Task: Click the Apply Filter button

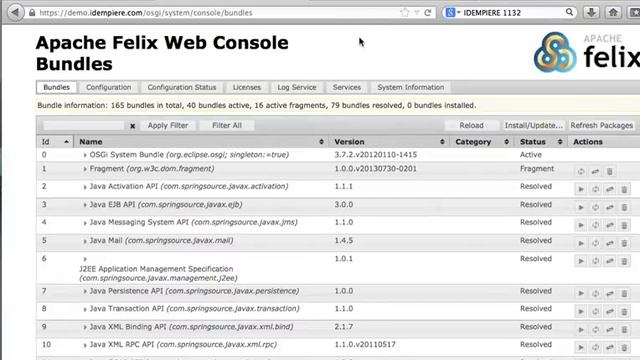Action: pos(168,125)
